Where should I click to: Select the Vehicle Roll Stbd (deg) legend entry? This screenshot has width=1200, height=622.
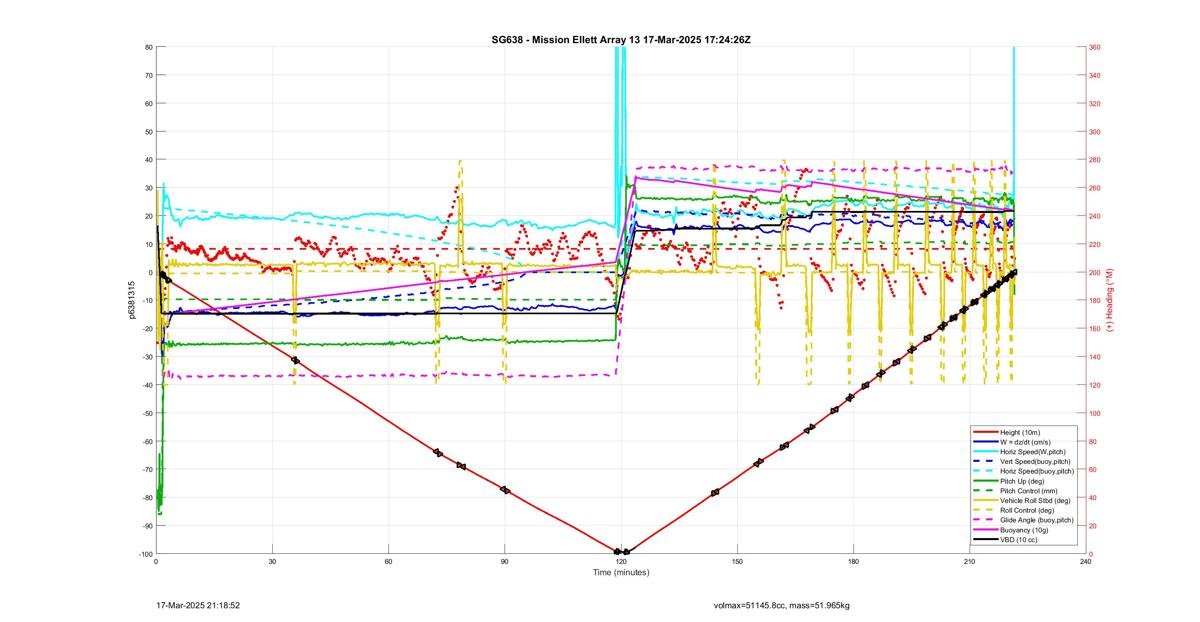tap(1024, 500)
